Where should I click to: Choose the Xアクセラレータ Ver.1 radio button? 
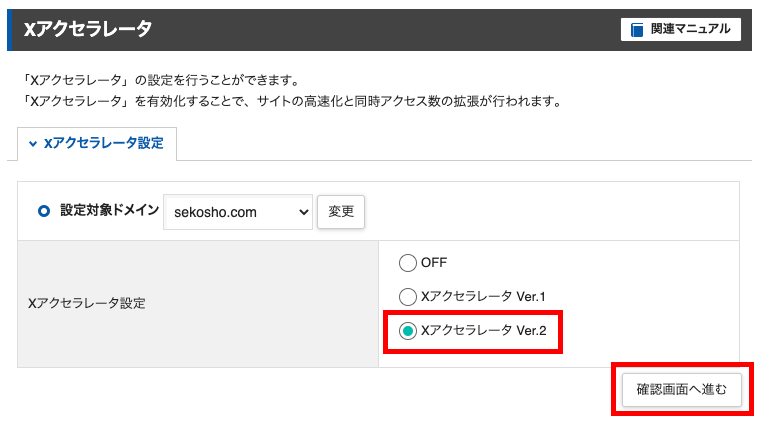pyautogui.click(x=407, y=297)
